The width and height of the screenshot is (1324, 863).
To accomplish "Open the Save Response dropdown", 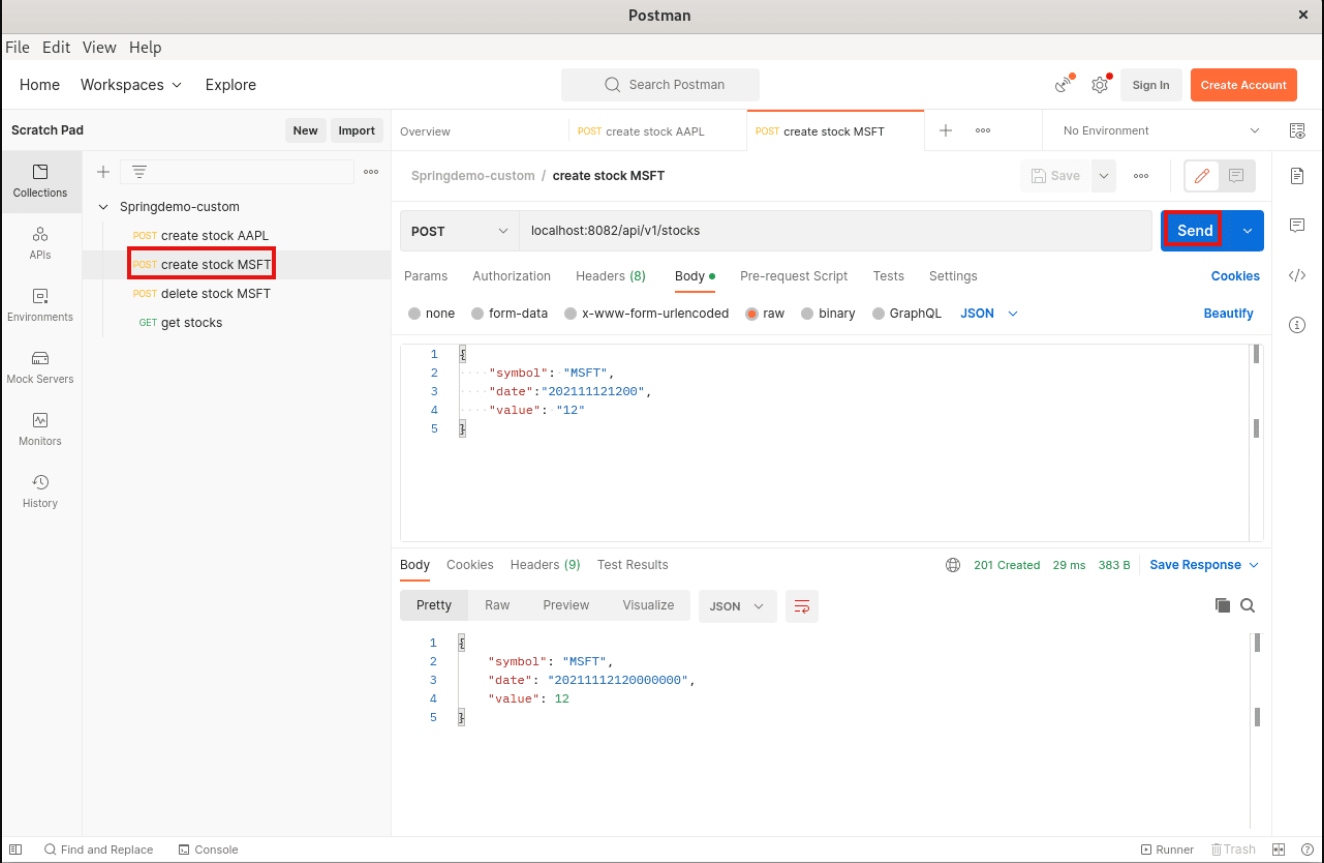I will pos(1204,565).
